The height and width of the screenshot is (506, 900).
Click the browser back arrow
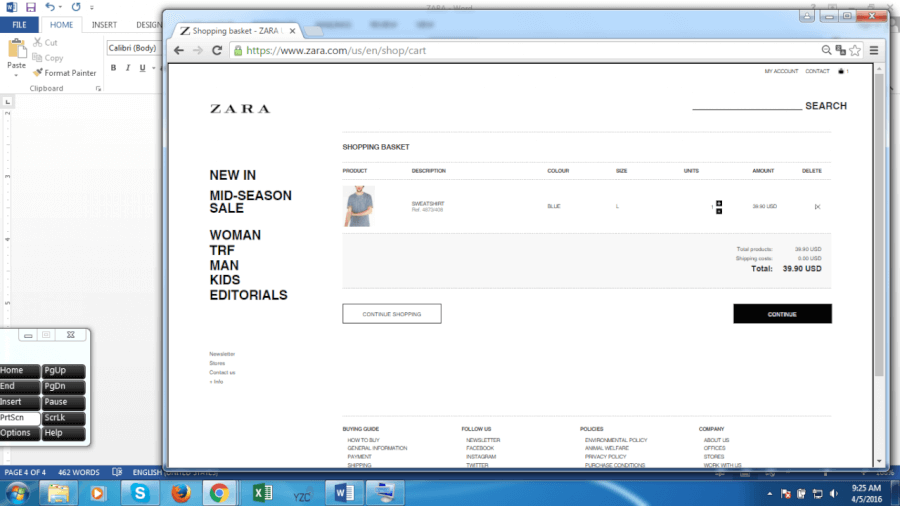click(179, 49)
